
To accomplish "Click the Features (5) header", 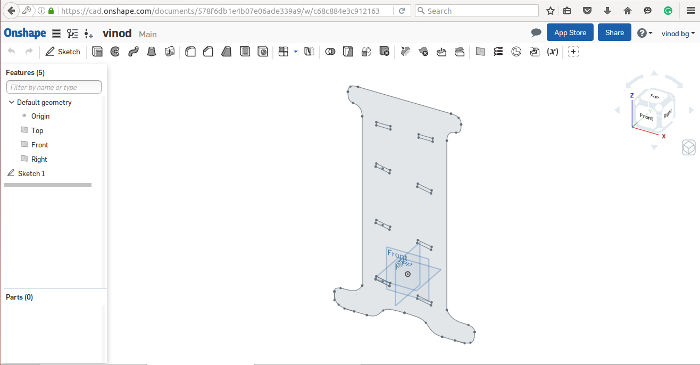I will click(x=25, y=72).
